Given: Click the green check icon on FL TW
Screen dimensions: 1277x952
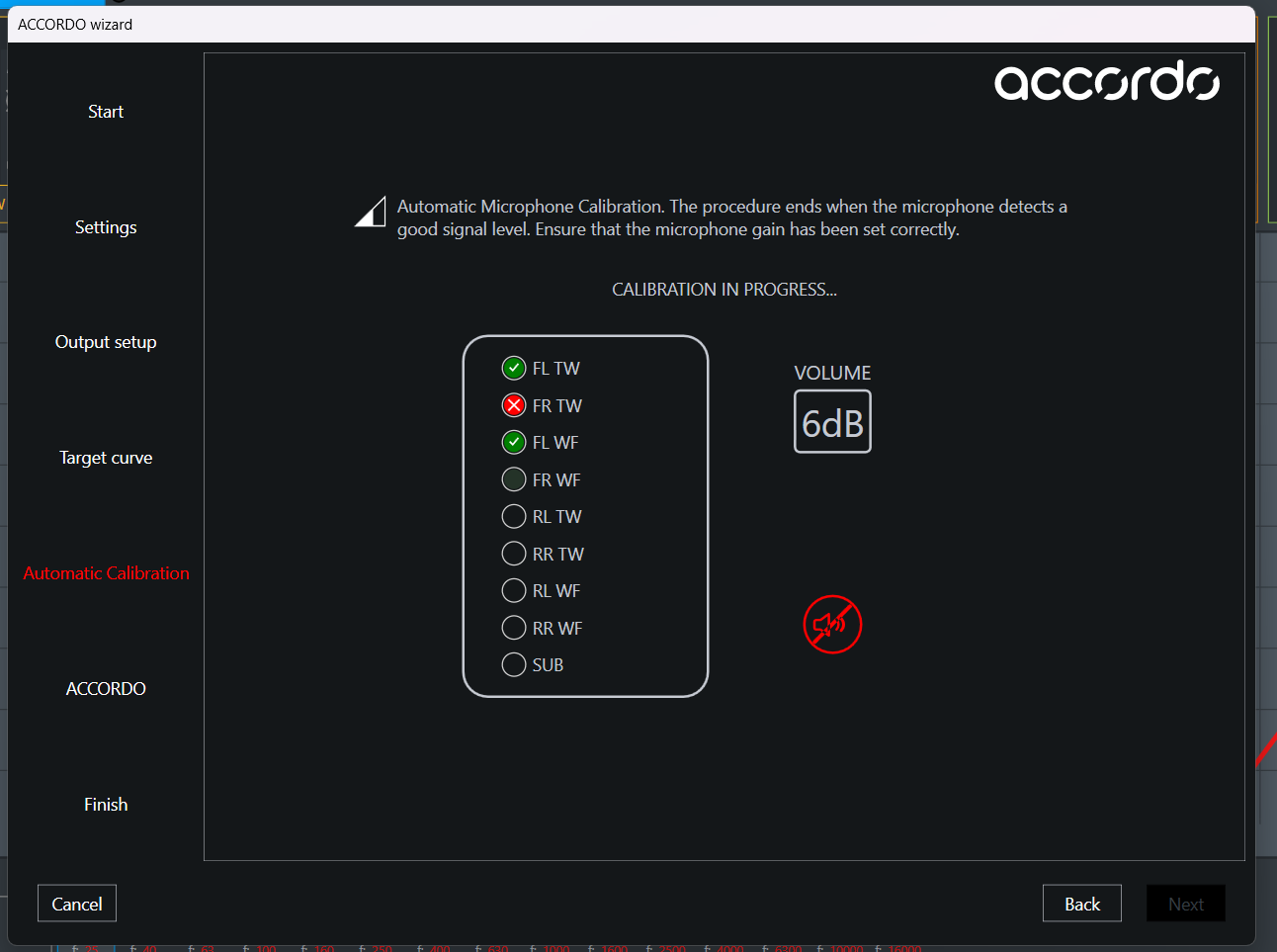Looking at the screenshot, I should click(514, 367).
